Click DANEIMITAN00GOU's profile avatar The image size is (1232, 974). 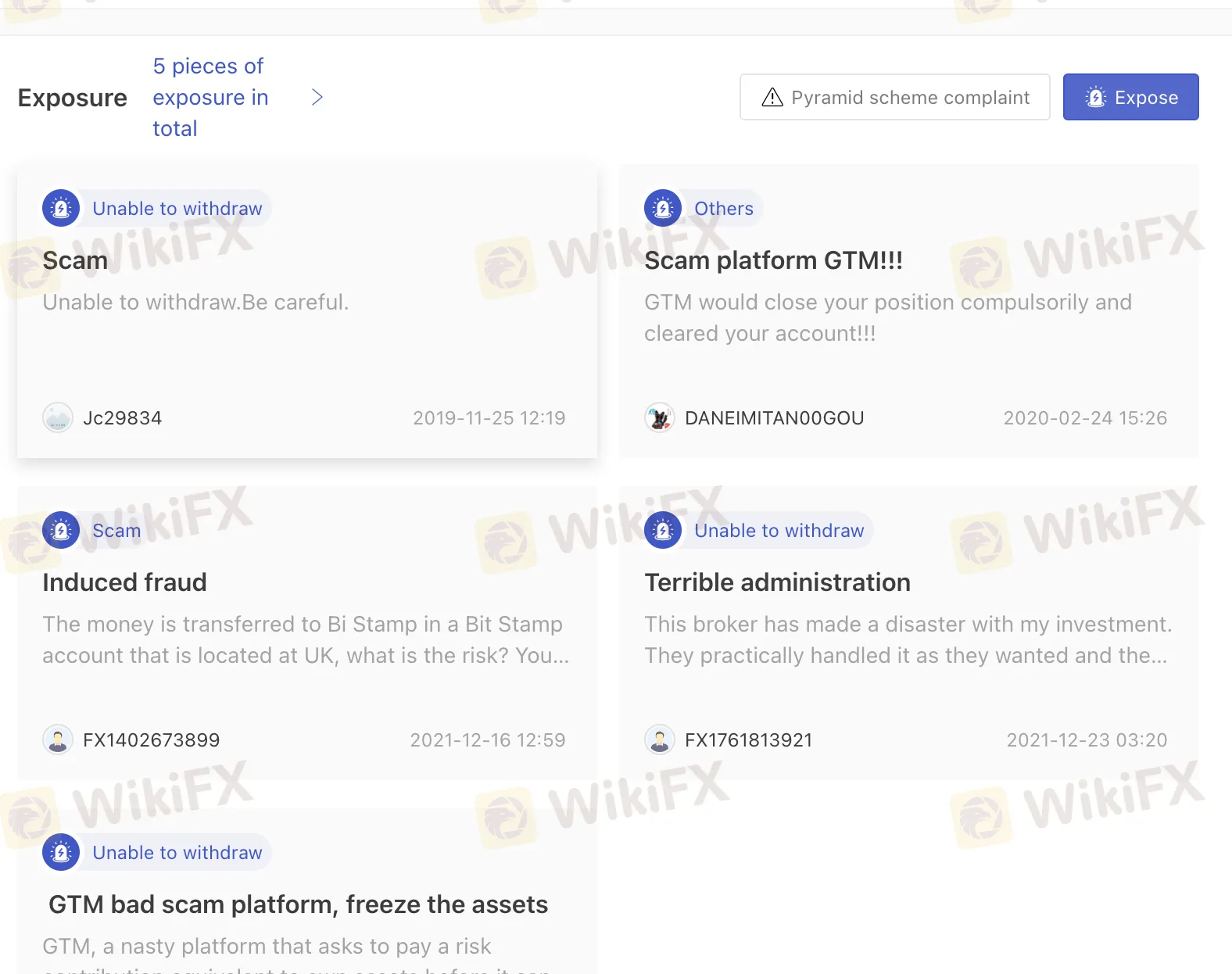(661, 417)
